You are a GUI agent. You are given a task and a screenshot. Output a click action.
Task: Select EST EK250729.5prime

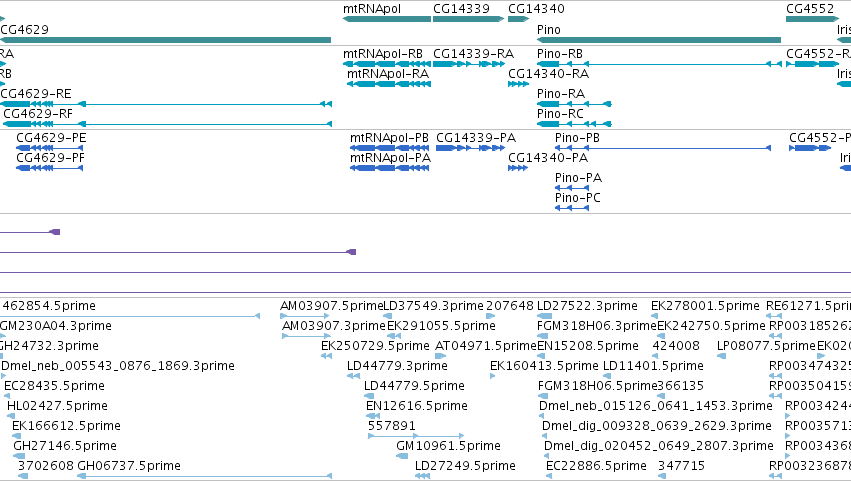[x=375, y=346]
